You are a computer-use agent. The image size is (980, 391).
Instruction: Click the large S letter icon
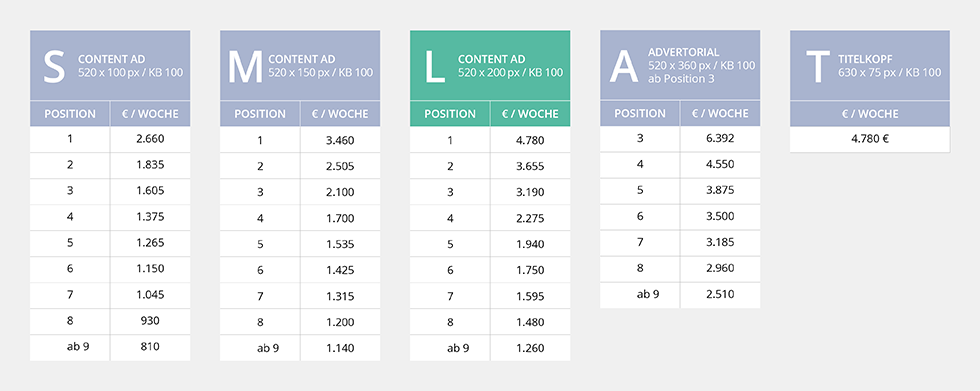click(x=54, y=67)
